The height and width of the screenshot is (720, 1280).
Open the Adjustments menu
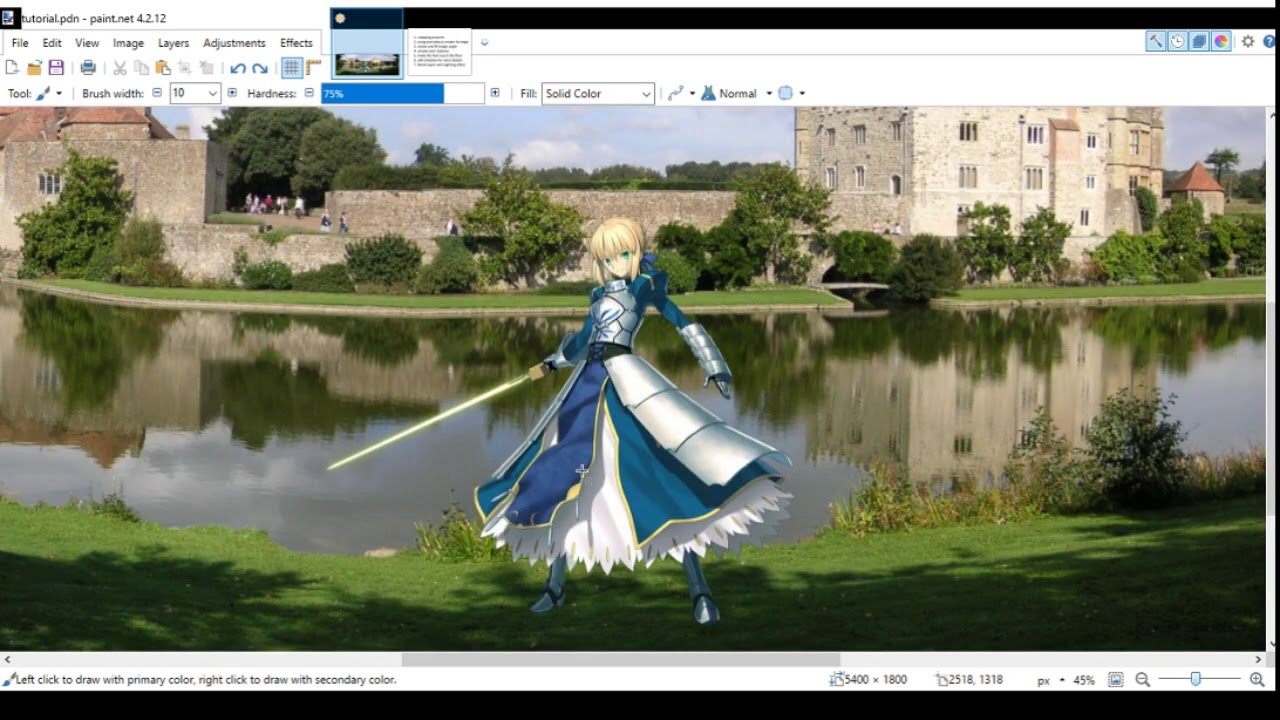click(234, 43)
